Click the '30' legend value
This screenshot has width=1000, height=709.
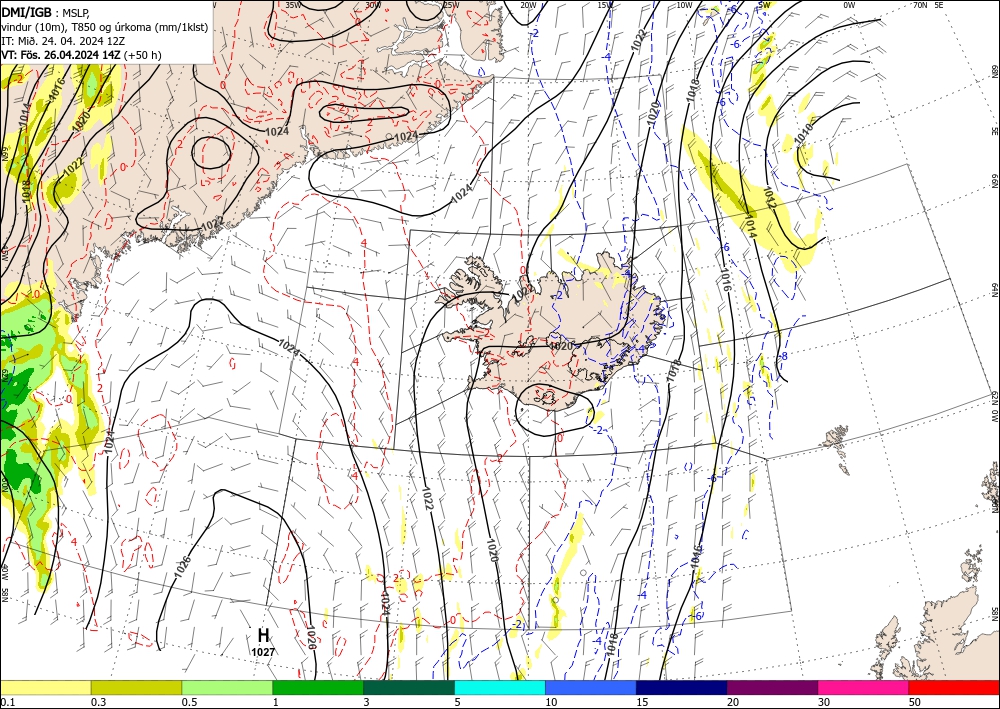(x=824, y=702)
